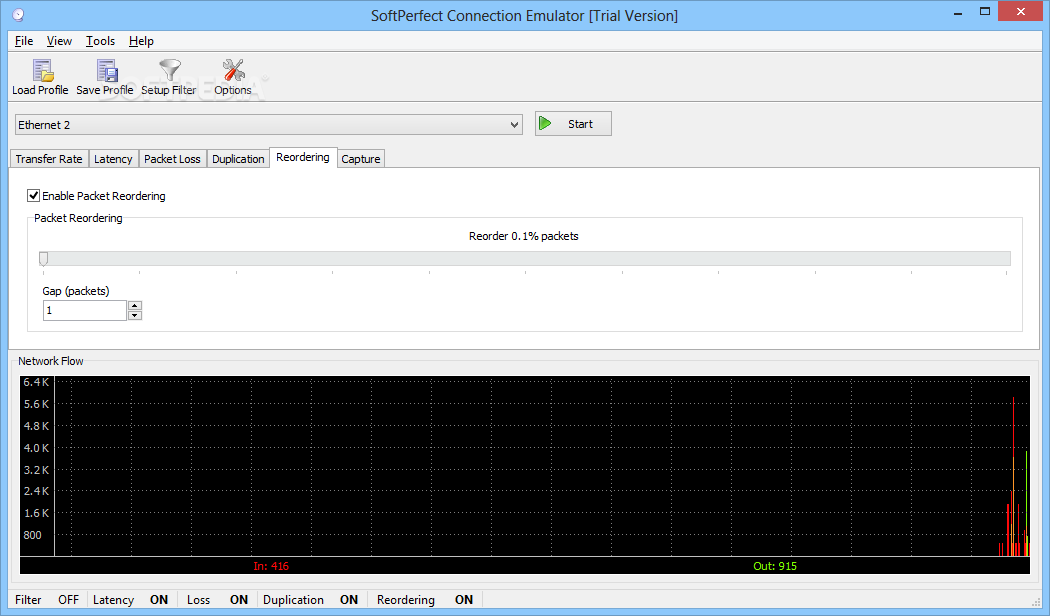Open the View menu
Viewport: 1050px width, 616px height.
tap(59, 41)
